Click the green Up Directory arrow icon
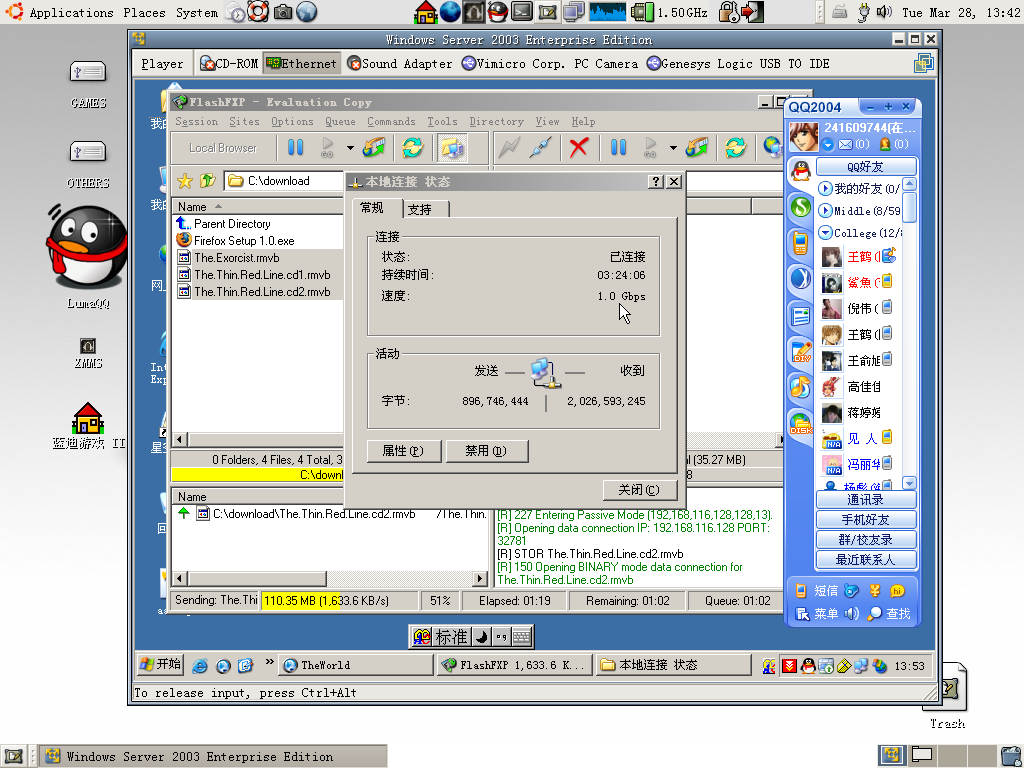Image resolution: width=1024 pixels, height=768 pixels. click(x=208, y=181)
